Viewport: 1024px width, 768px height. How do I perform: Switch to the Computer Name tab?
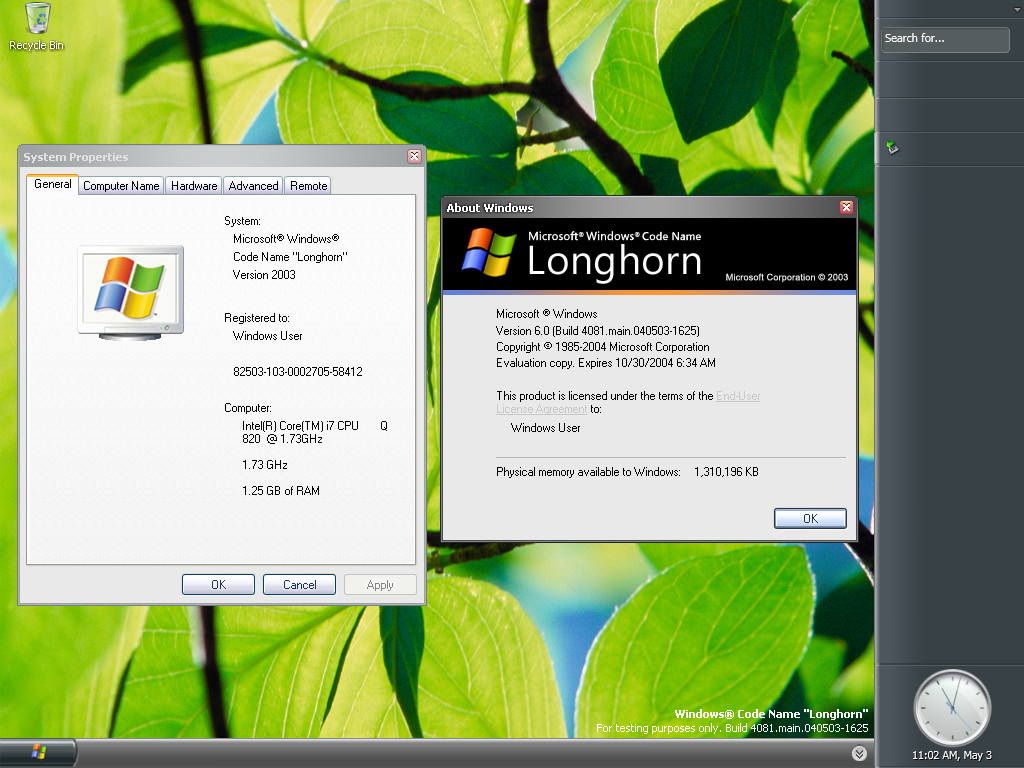[121, 186]
